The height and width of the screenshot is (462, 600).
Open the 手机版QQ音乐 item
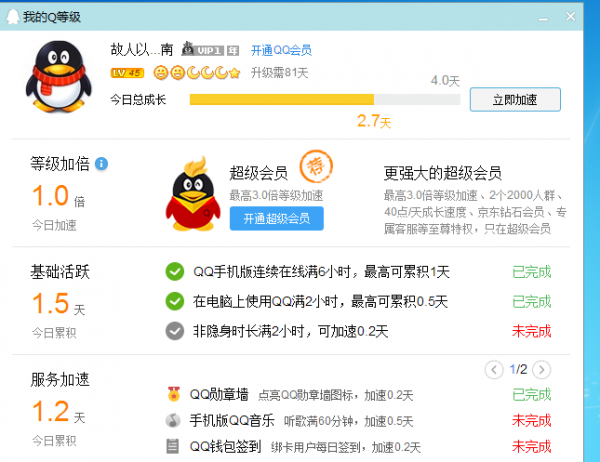click(x=232, y=421)
